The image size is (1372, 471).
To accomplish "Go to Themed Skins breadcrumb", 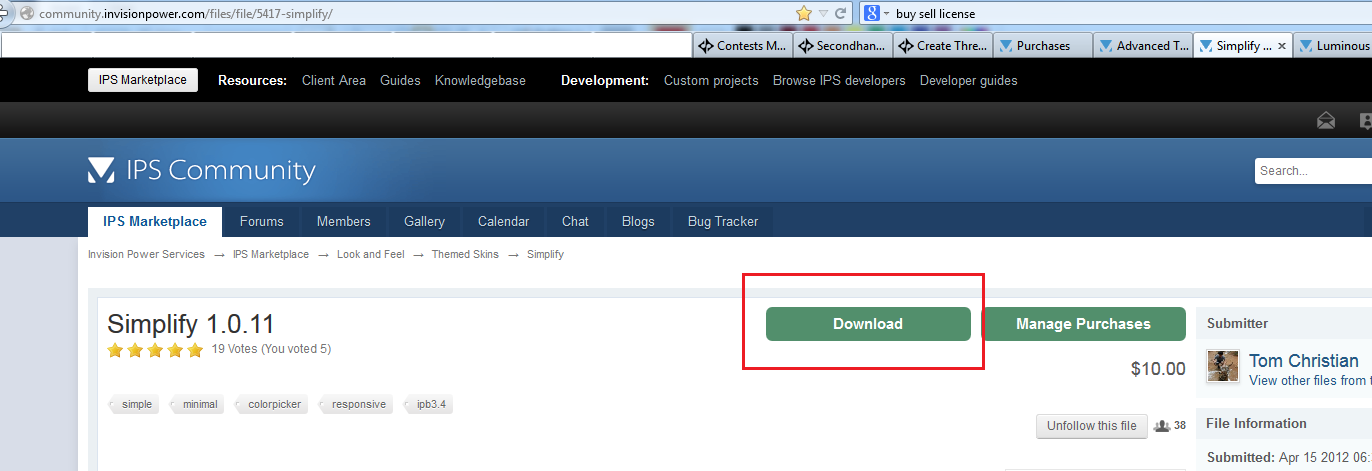I will (x=465, y=255).
